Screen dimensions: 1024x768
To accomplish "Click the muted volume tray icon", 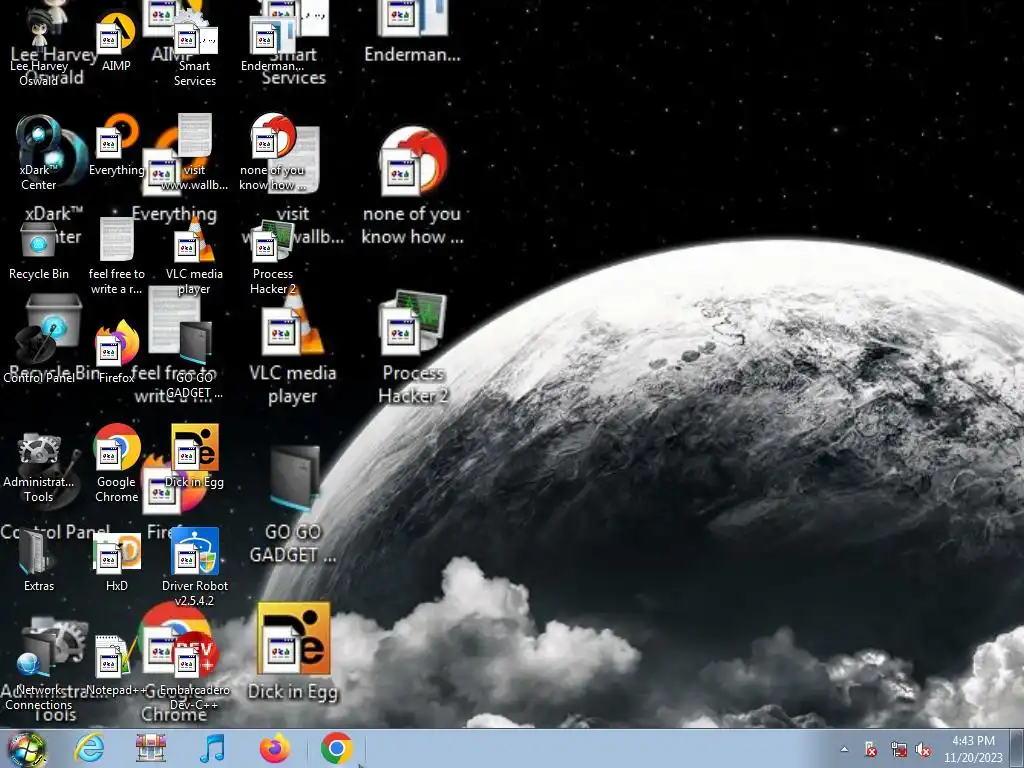I will (x=923, y=749).
